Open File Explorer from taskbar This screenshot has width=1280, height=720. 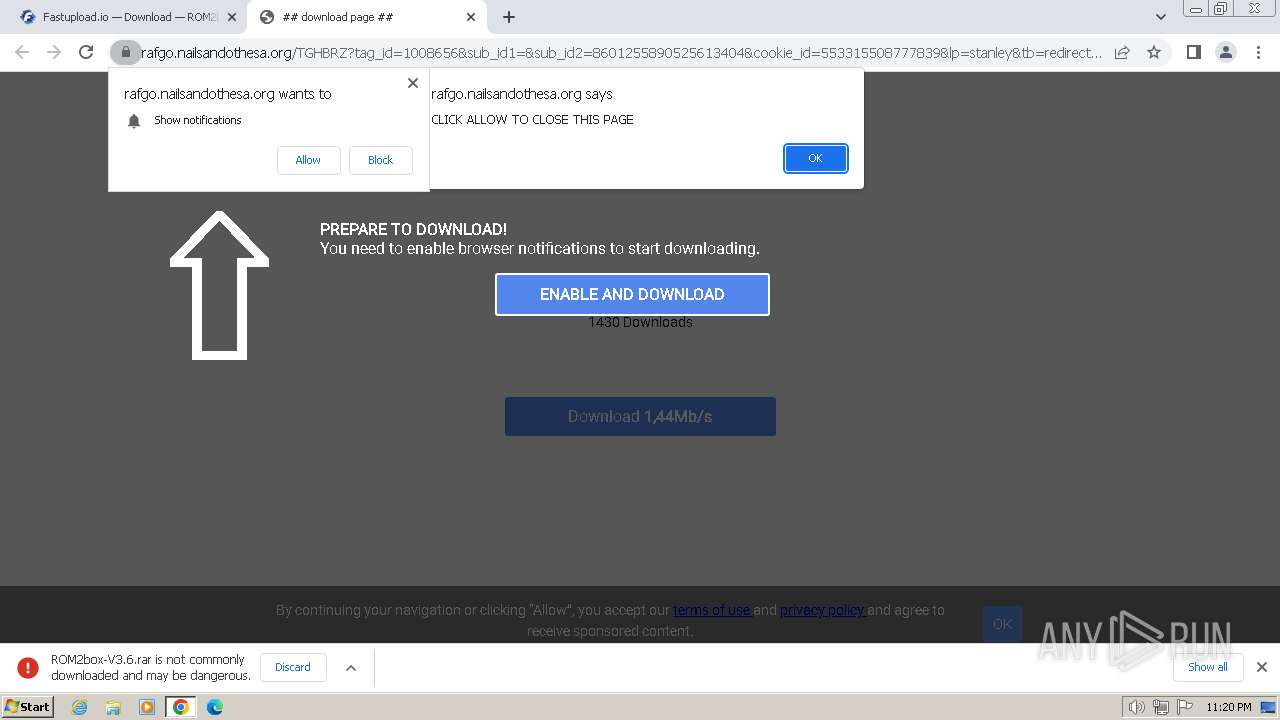(113, 707)
